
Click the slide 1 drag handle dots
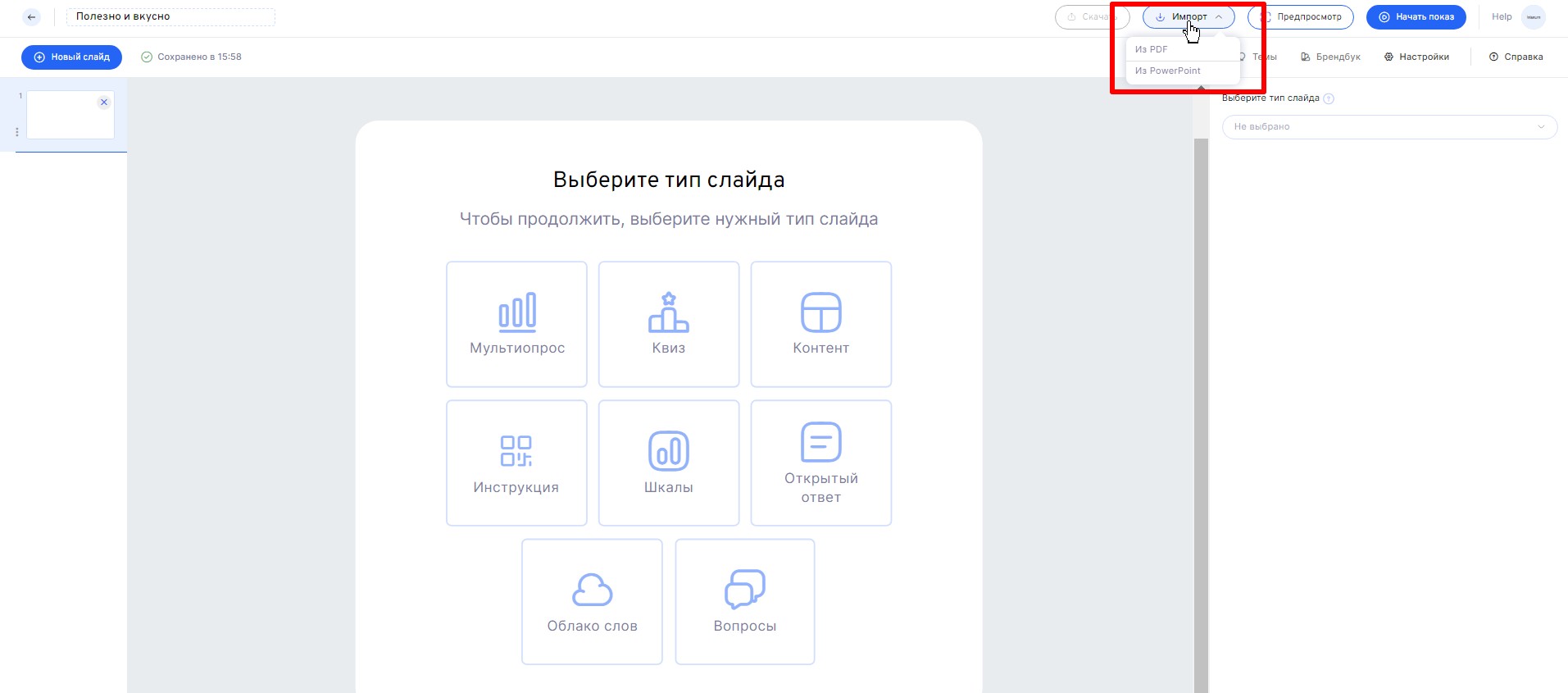pyautogui.click(x=17, y=131)
